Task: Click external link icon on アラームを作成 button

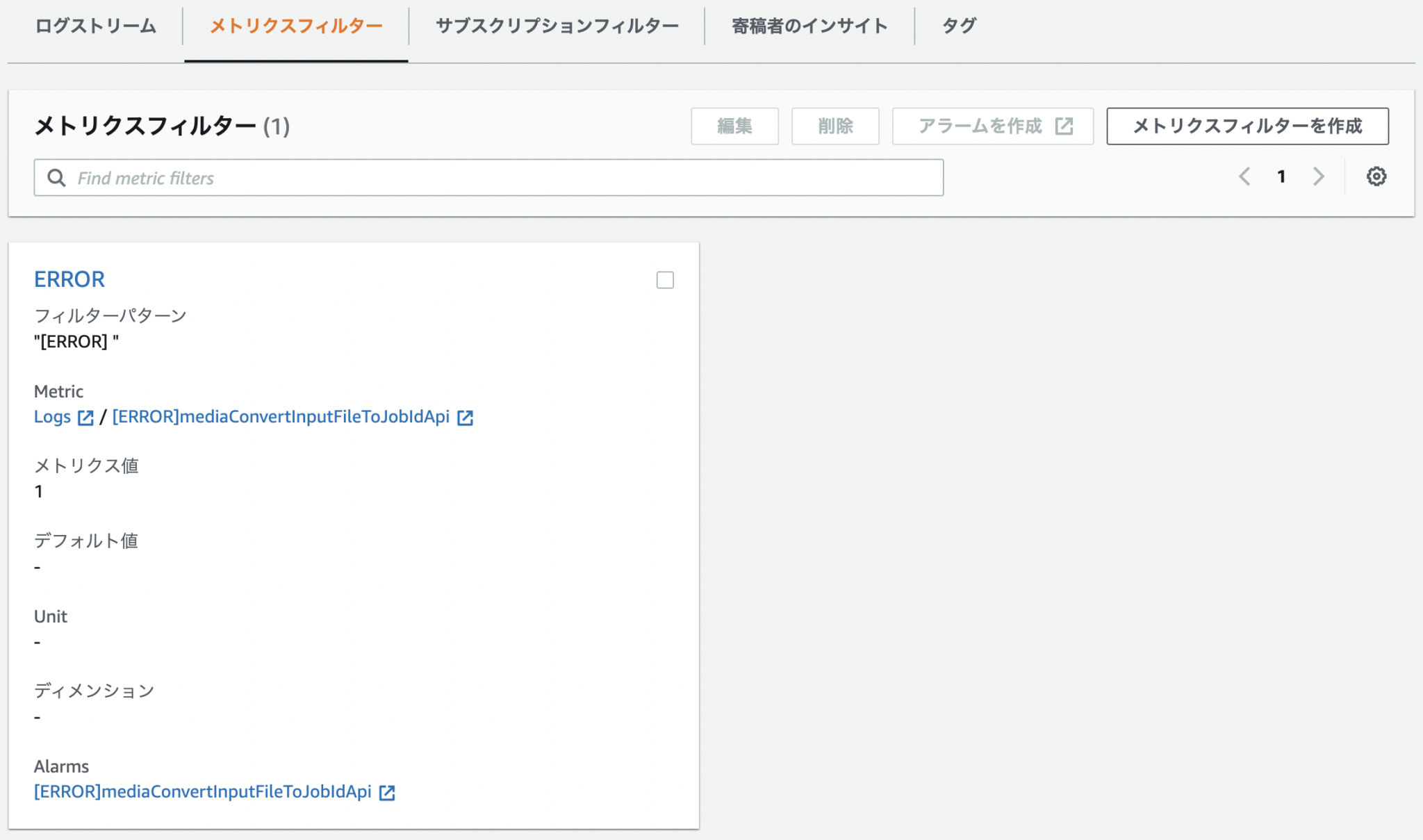Action: pyautogui.click(x=1064, y=126)
